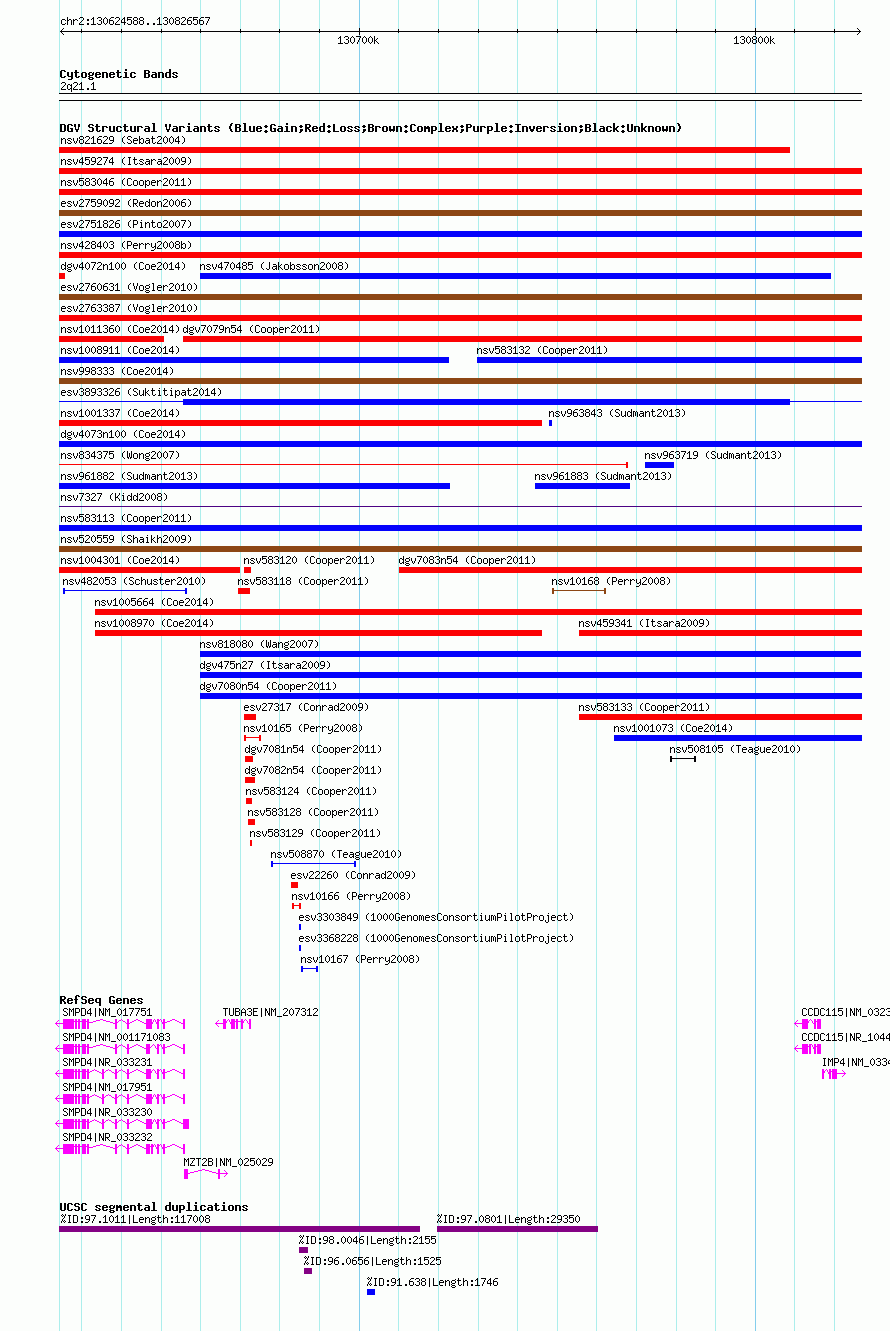Select the esv2751826 (Pinto2007) gain variant label

(x=125, y=224)
